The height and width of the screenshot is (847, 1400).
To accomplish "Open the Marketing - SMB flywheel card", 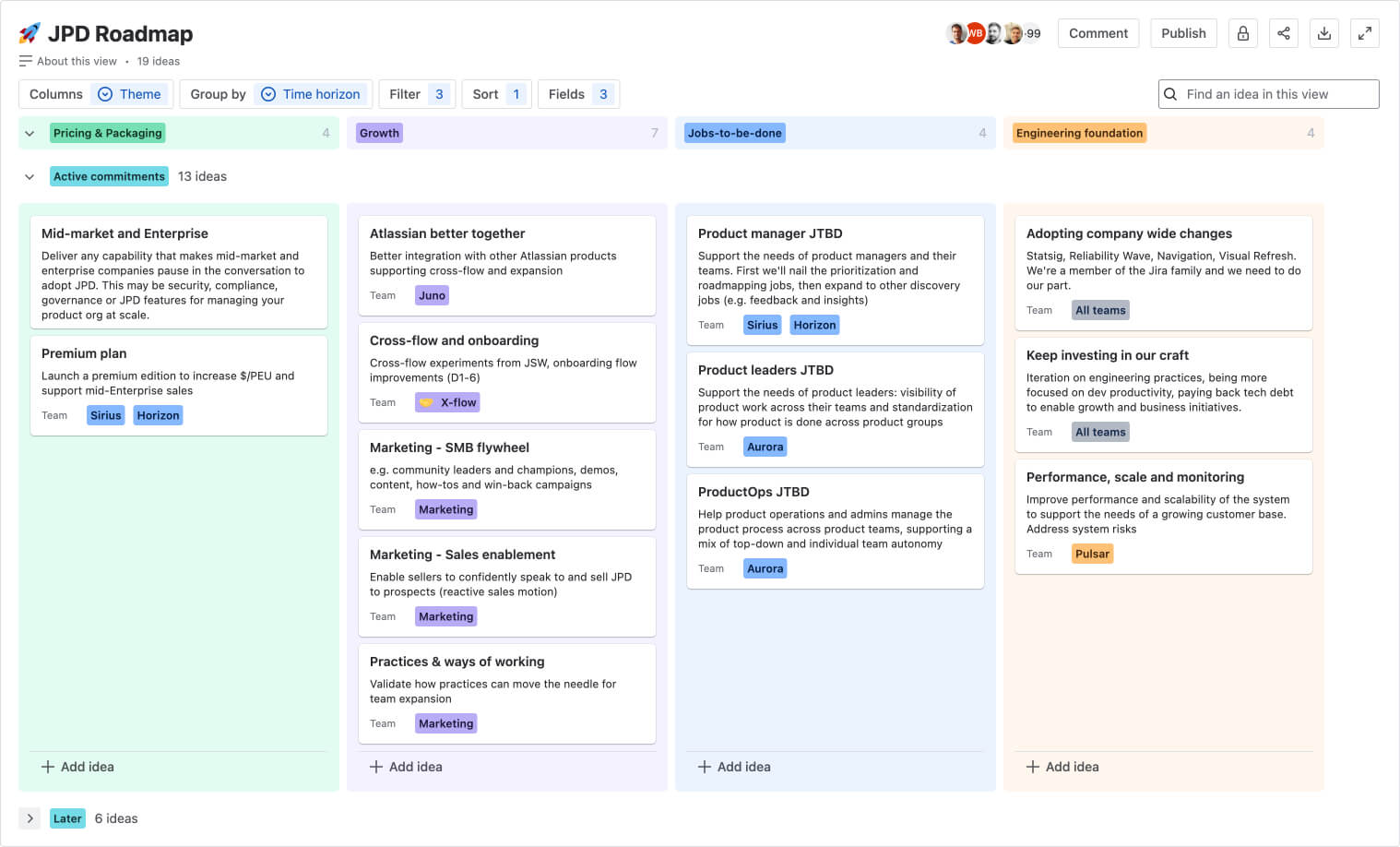I will [x=507, y=480].
